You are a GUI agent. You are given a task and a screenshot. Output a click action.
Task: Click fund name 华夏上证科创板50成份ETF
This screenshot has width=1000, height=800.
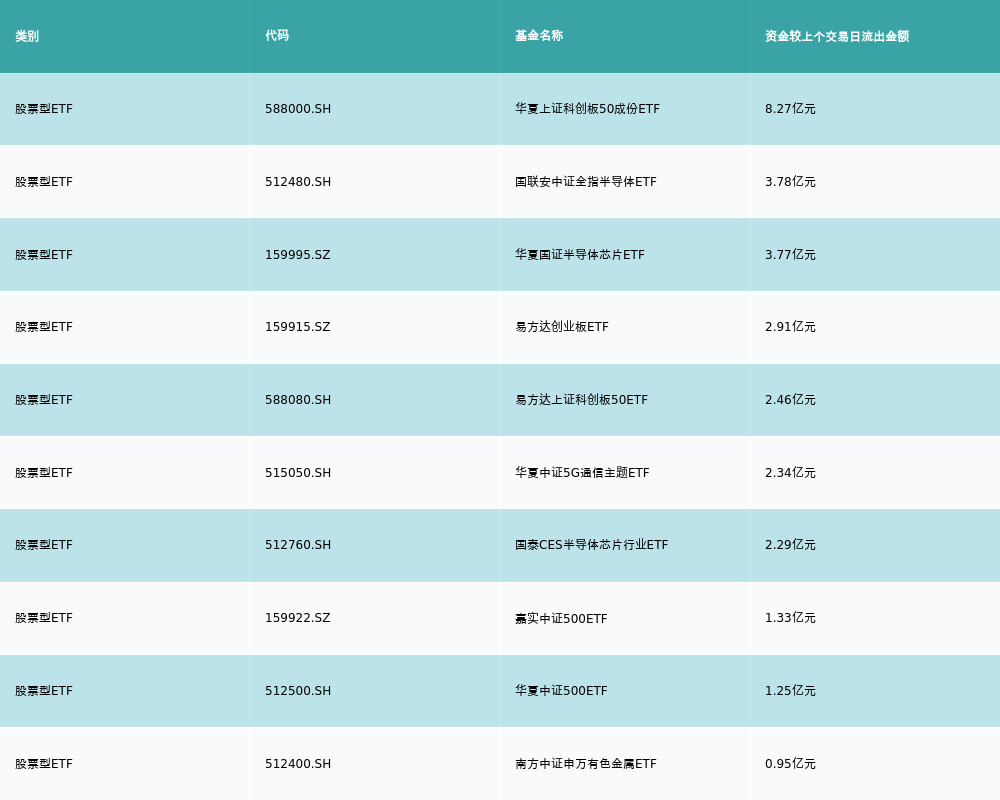[587, 109]
